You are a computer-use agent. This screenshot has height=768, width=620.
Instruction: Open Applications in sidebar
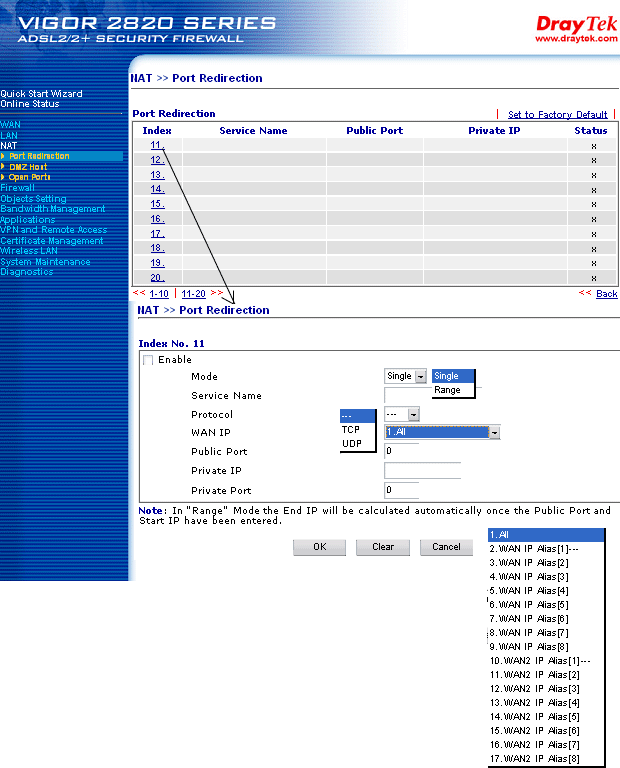click(x=27, y=220)
